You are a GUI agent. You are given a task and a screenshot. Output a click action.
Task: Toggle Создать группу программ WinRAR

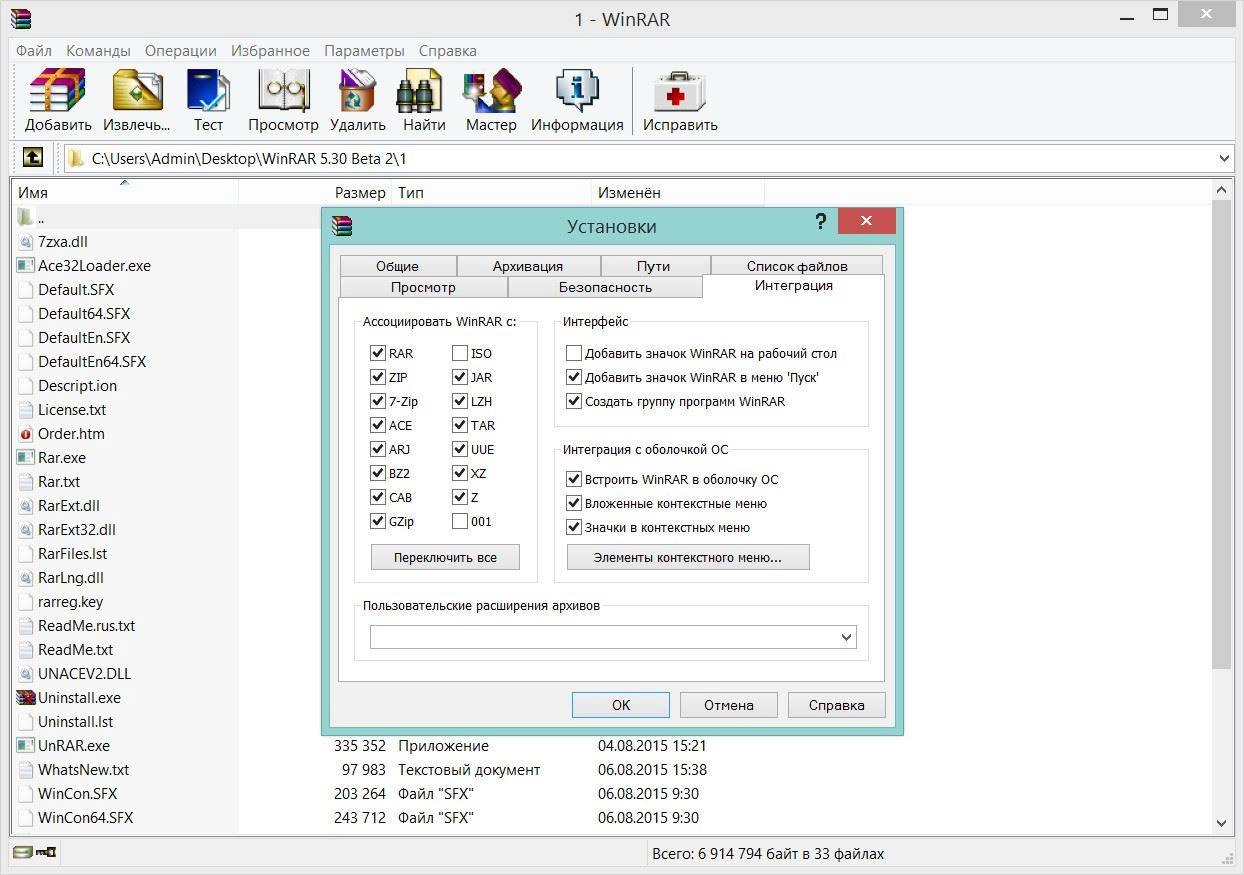click(574, 401)
